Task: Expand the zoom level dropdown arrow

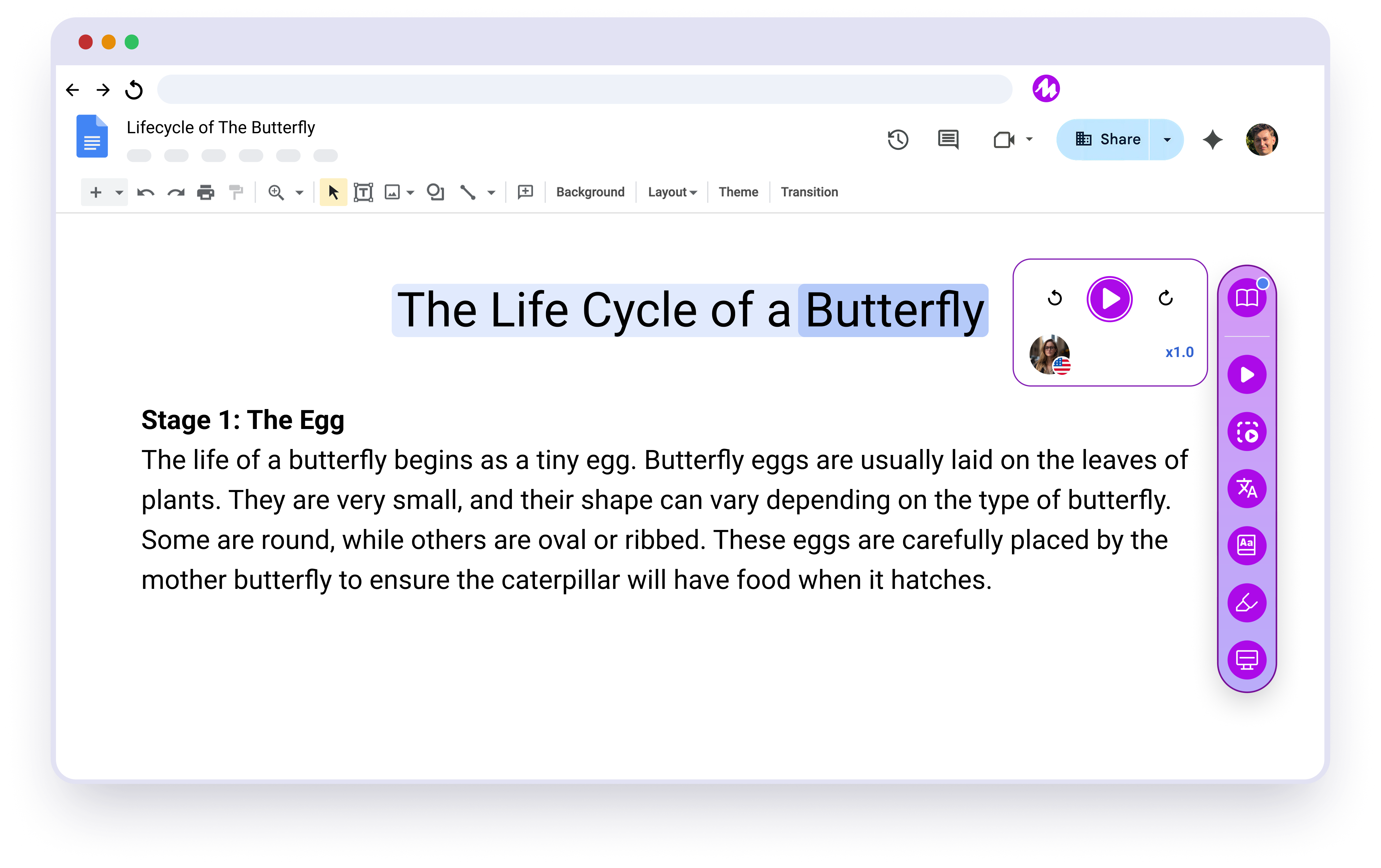Action: point(299,193)
